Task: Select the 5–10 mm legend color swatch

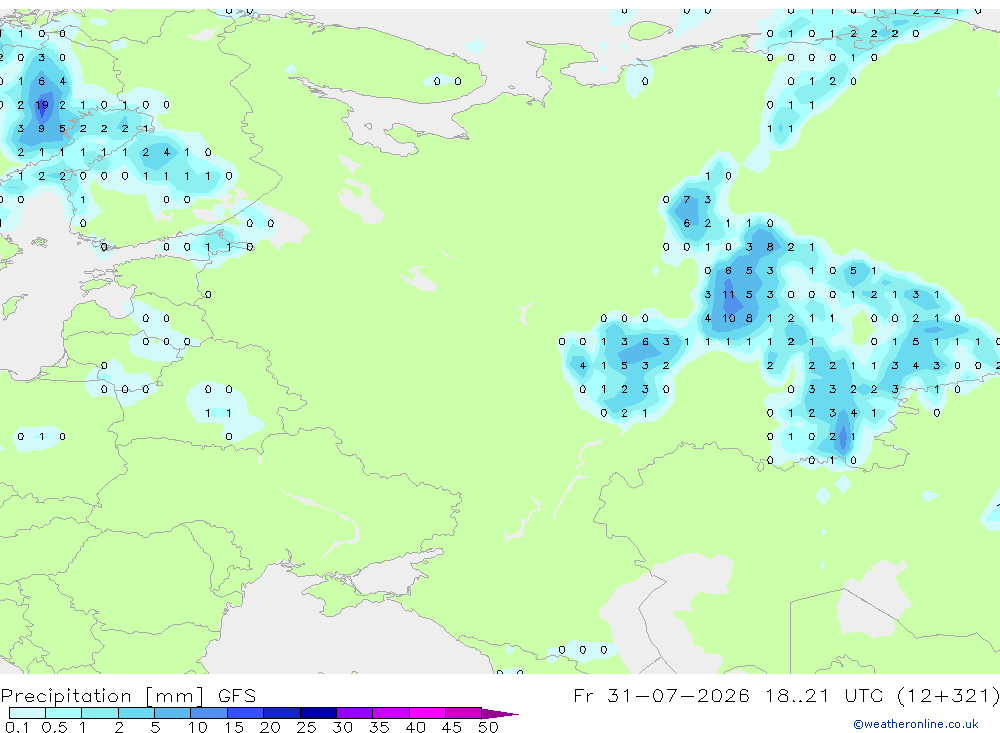Action: [172, 713]
